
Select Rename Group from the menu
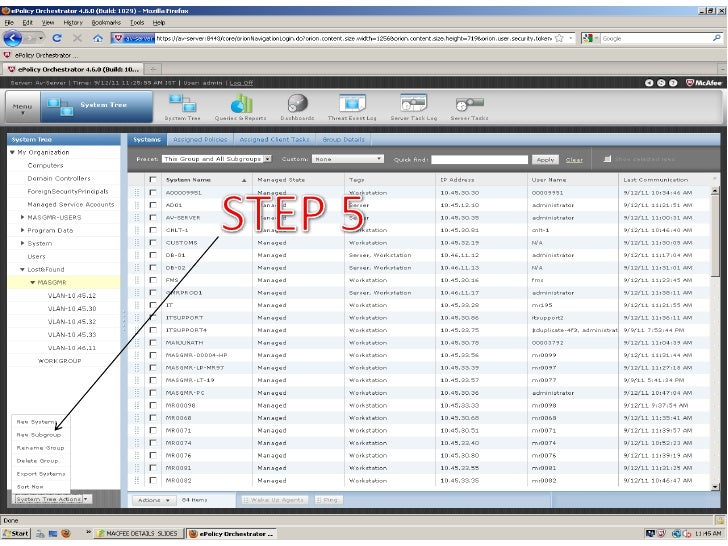click(x=40, y=448)
